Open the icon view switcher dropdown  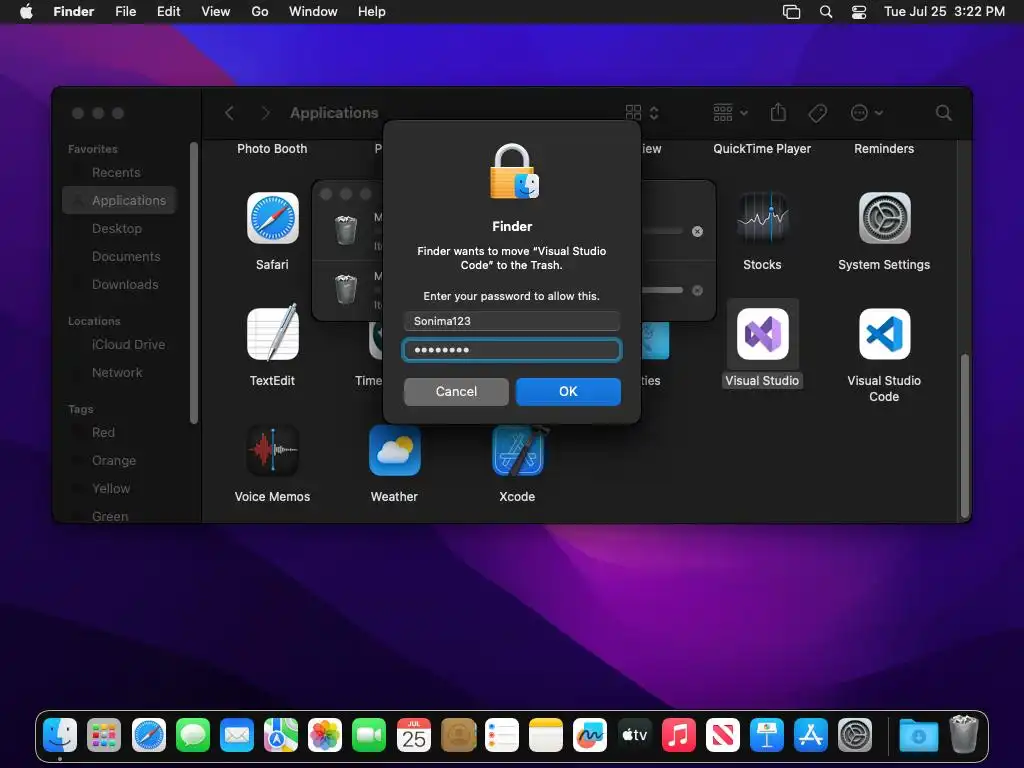pyautogui.click(x=642, y=113)
